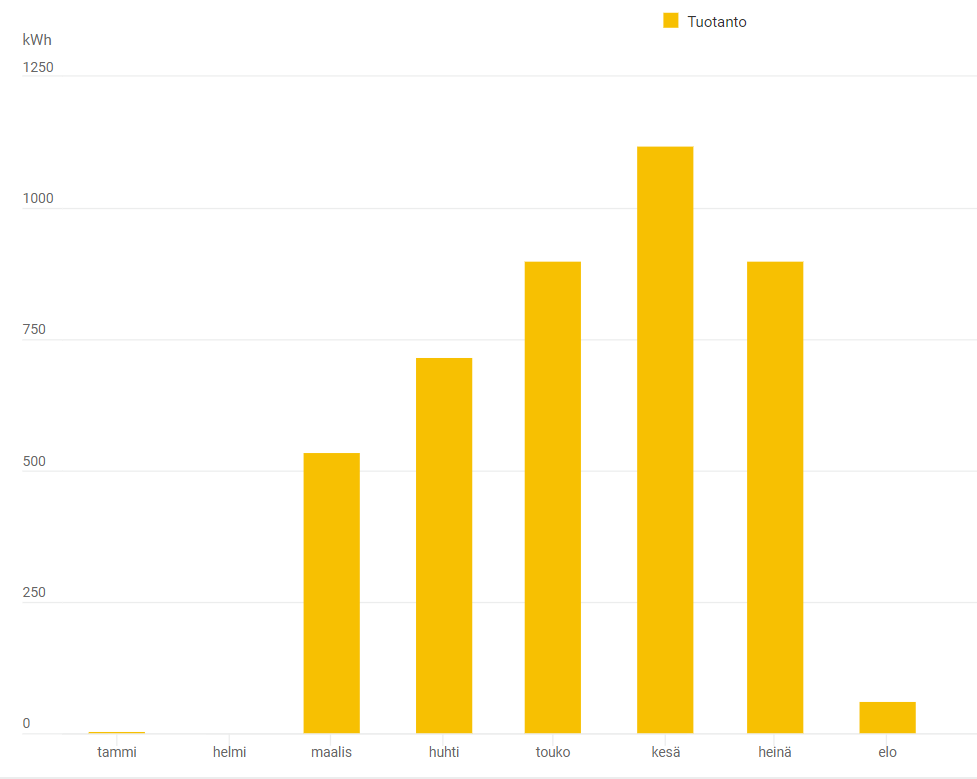The image size is (977, 779).
Task: Click the tiny tammi bar
Action: pyautogui.click(x=117, y=732)
